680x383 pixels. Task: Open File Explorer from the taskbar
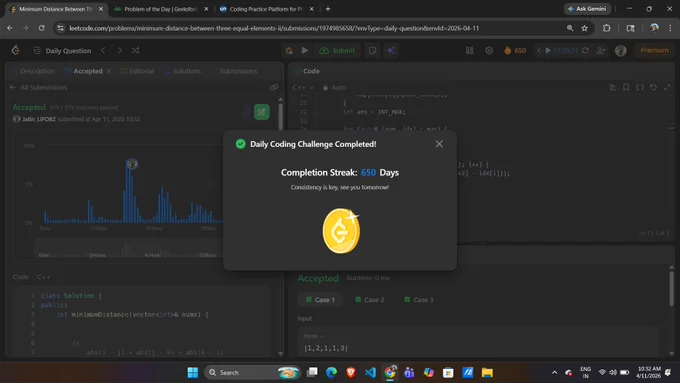[x=487, y=373]
